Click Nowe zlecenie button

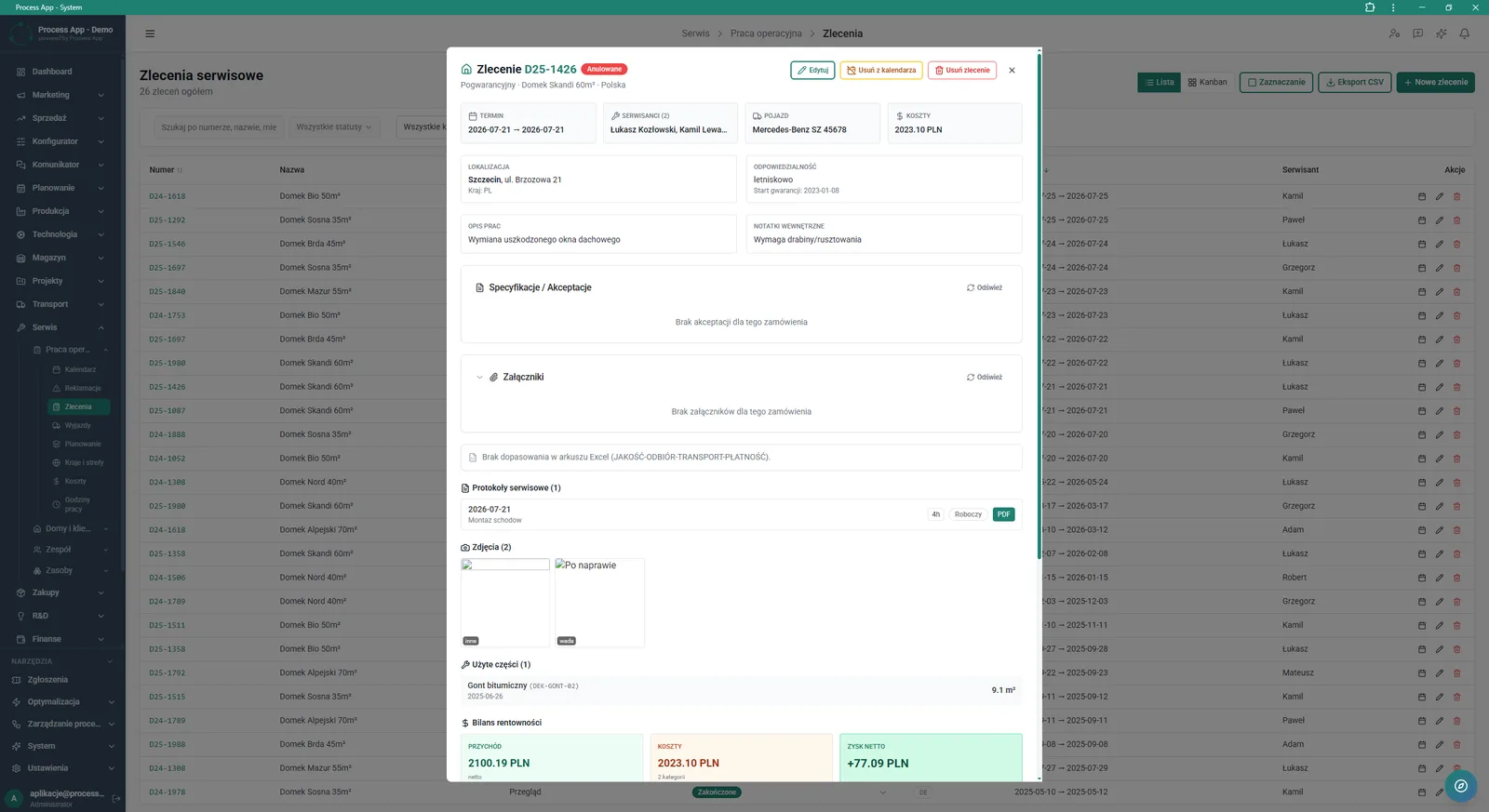coord(1436,83)
